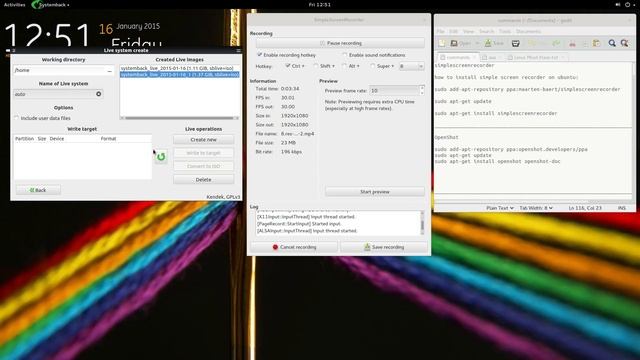This screenshot has height=360, width=640.
Task: Click the Create new button
Action: [203, 140]
